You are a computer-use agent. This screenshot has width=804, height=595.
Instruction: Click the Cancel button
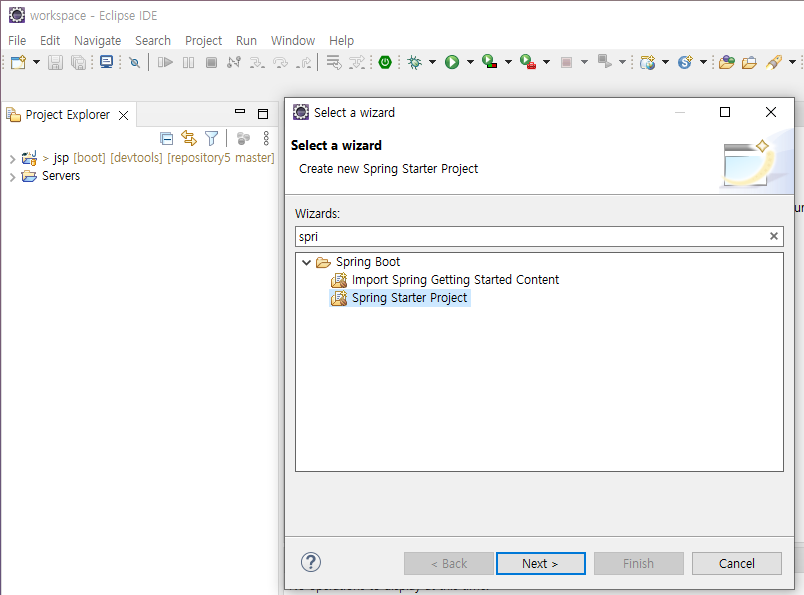pyautogui.click(x=736, y=564)
